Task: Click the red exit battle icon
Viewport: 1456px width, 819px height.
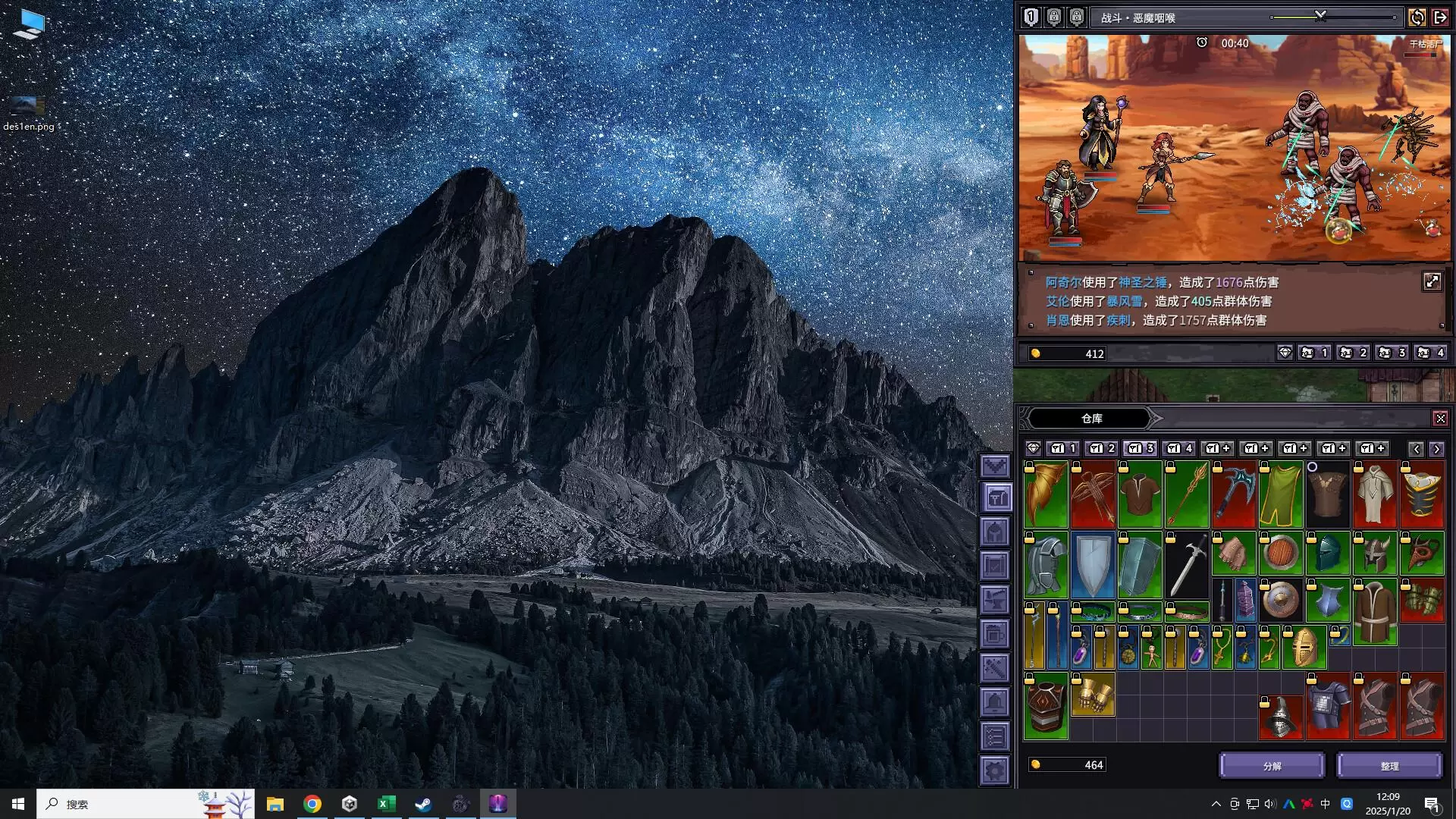Action: (x=1440, y=17)
